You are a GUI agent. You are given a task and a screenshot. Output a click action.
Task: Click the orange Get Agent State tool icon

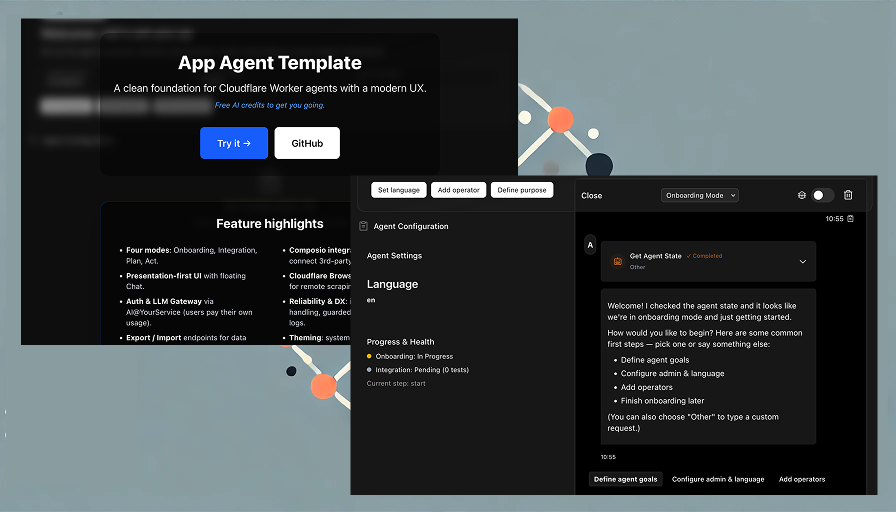pyautogui.click(x=617, y=261)
